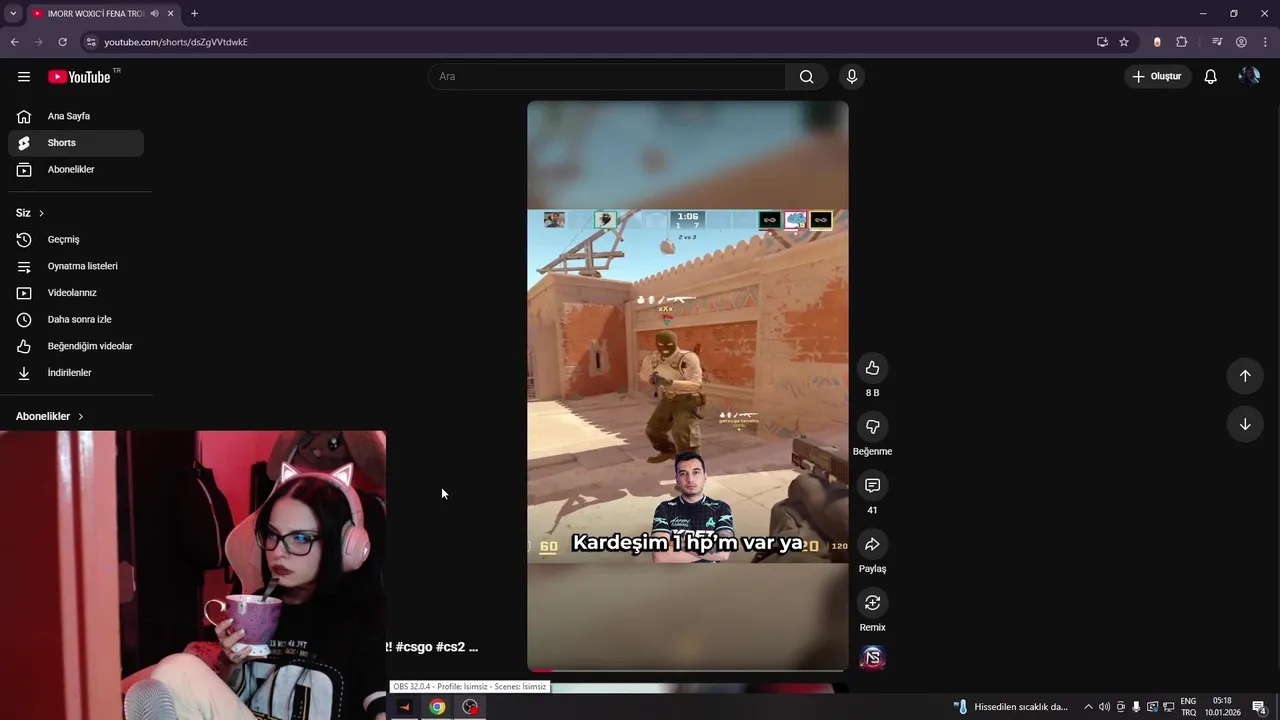Open Abonelikler in the sidebar menu

[76, 170]
